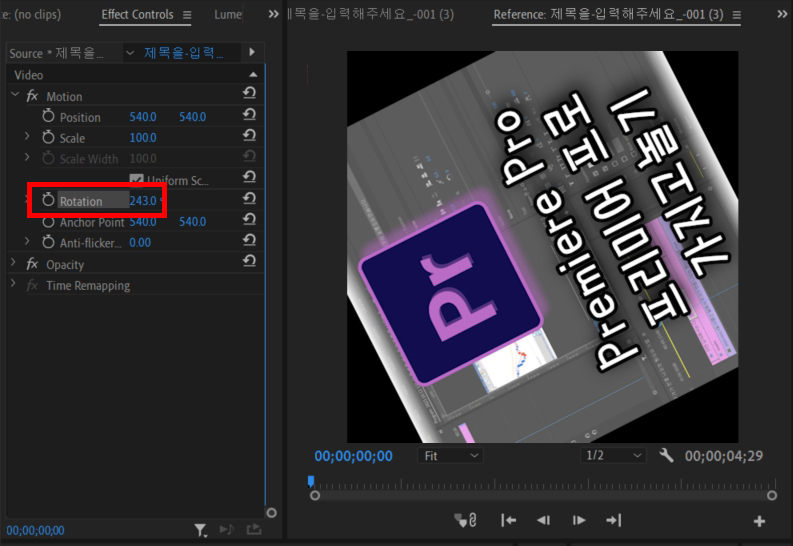Viewport: 793px width, 546px height.
Task: Open the filter properties funnel icon
Action: 201,530
